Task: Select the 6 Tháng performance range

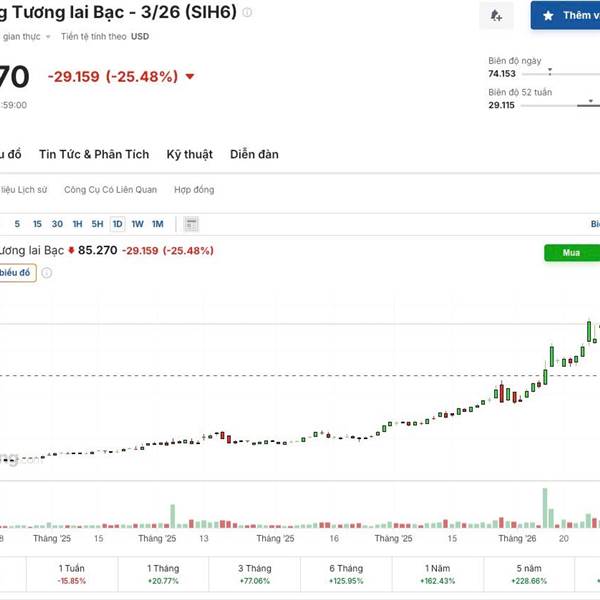Action: pyautogui.click(x=346, y=574)
